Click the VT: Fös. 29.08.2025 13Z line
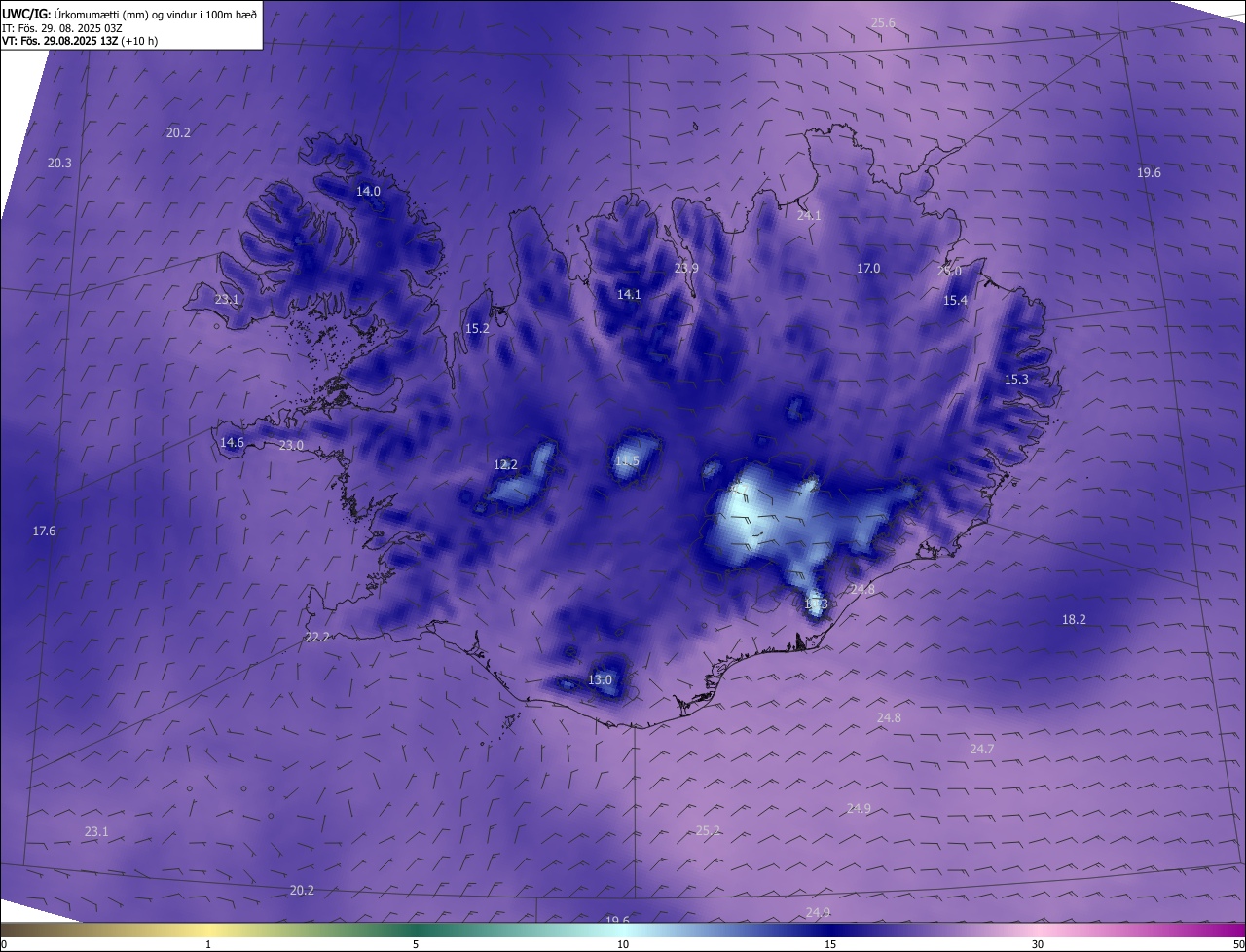This screenshot has height=952, width=1246. coord(80,41)
